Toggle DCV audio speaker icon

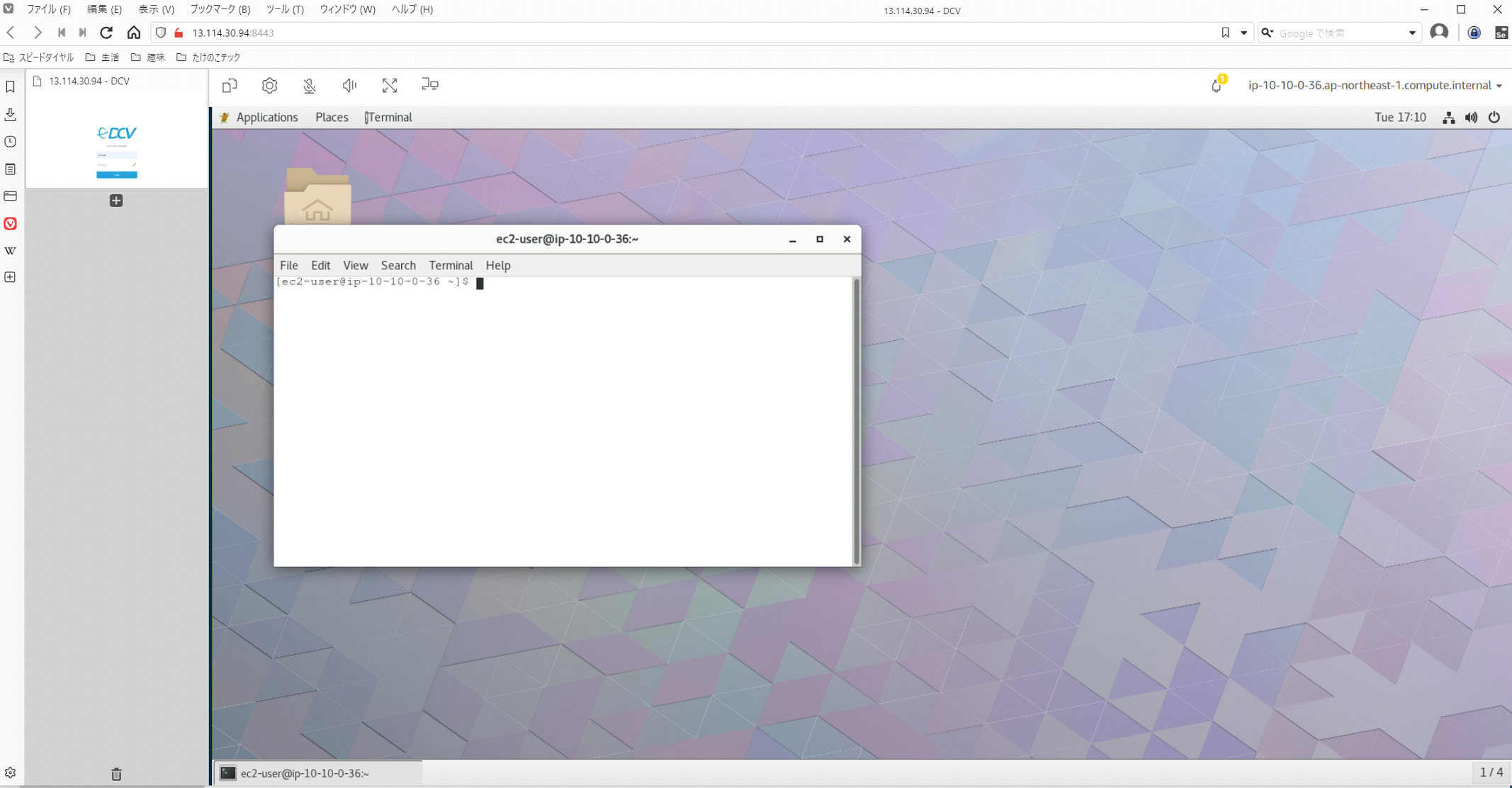[349, 86]
